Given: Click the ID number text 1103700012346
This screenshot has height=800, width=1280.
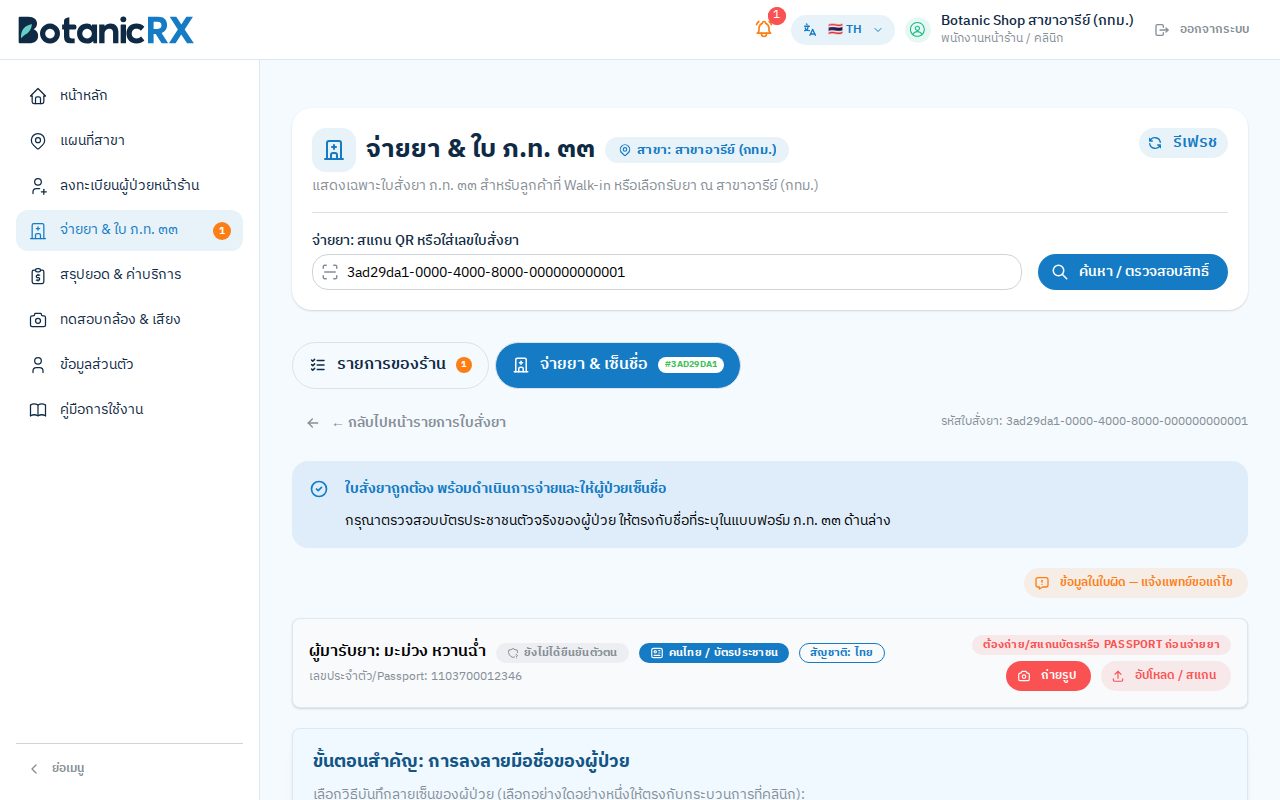Looking at the screenshot, I should [476, 676].
